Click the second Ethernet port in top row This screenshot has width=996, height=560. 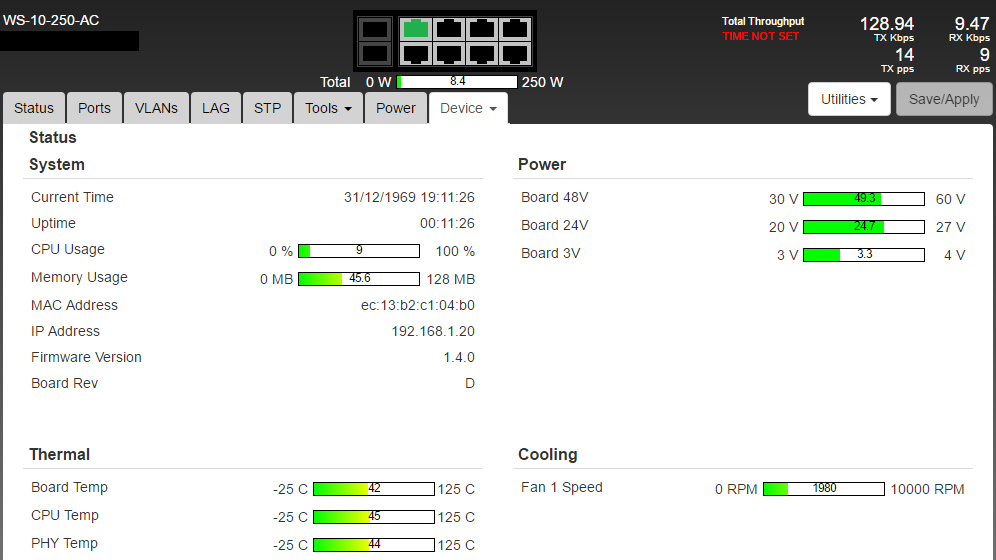[x=449, y=29]
